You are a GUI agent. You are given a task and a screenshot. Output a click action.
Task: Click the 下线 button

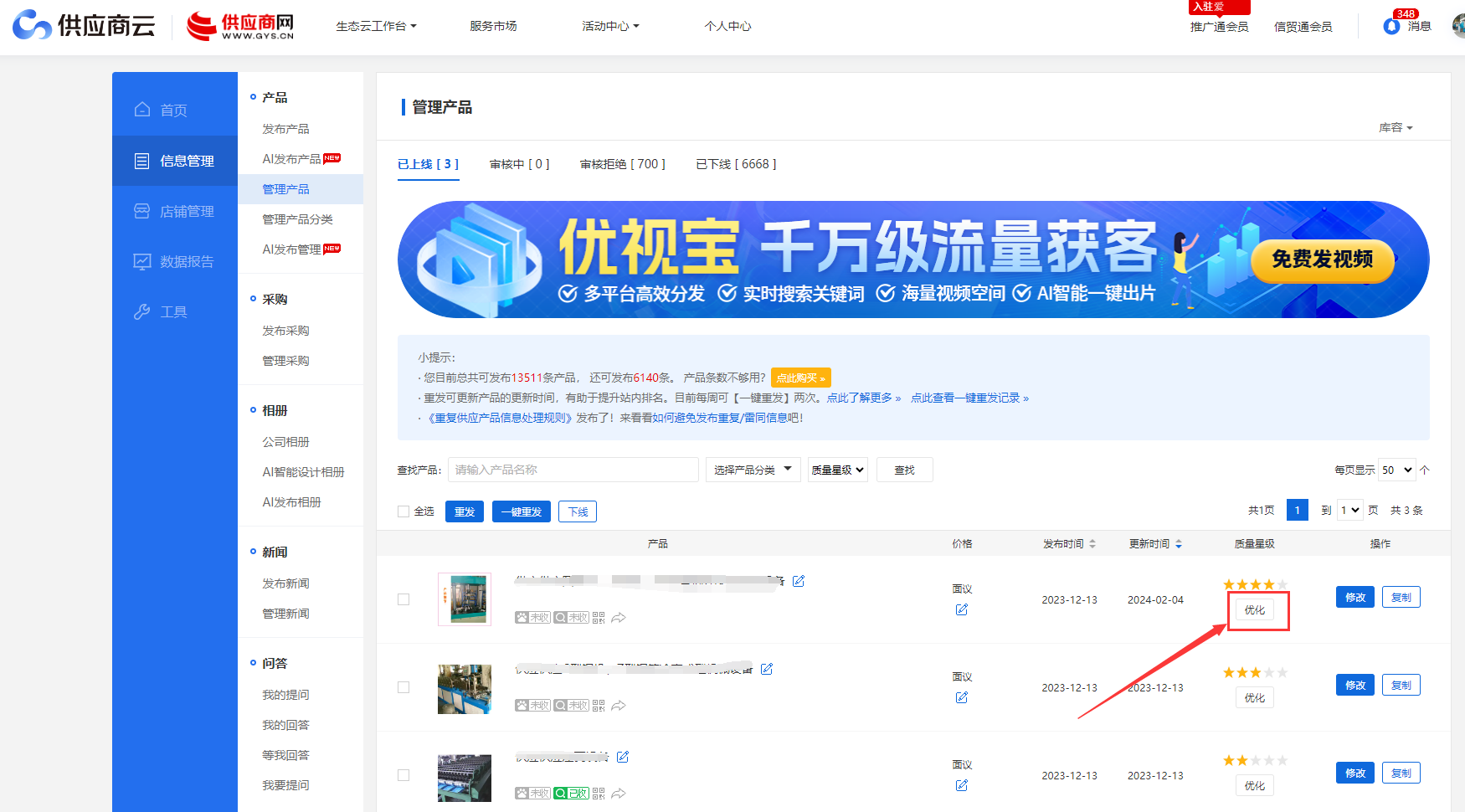coord(578,511)
